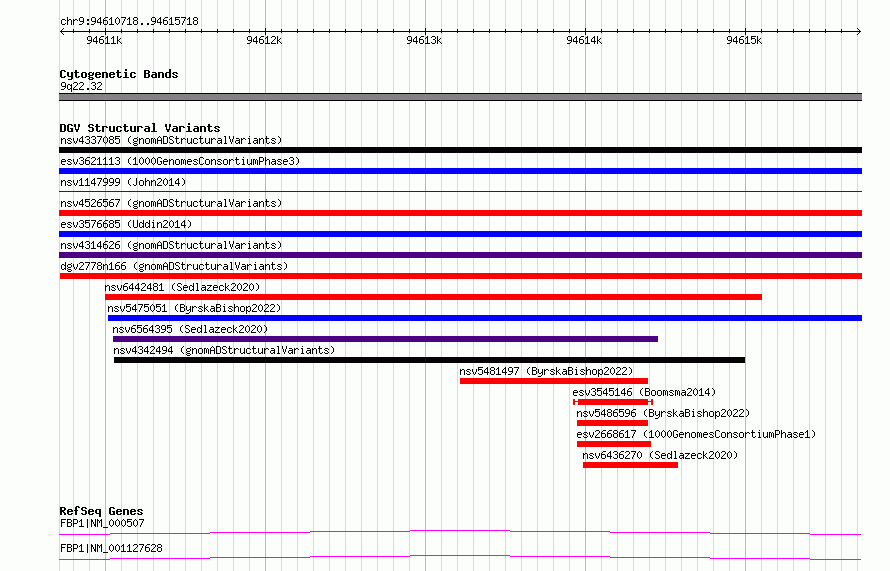Select the esv3621113 1000Genomes Phase3 label
This screenshot has height=571, width=890.
pyautogui.click(x=180, y=161)
